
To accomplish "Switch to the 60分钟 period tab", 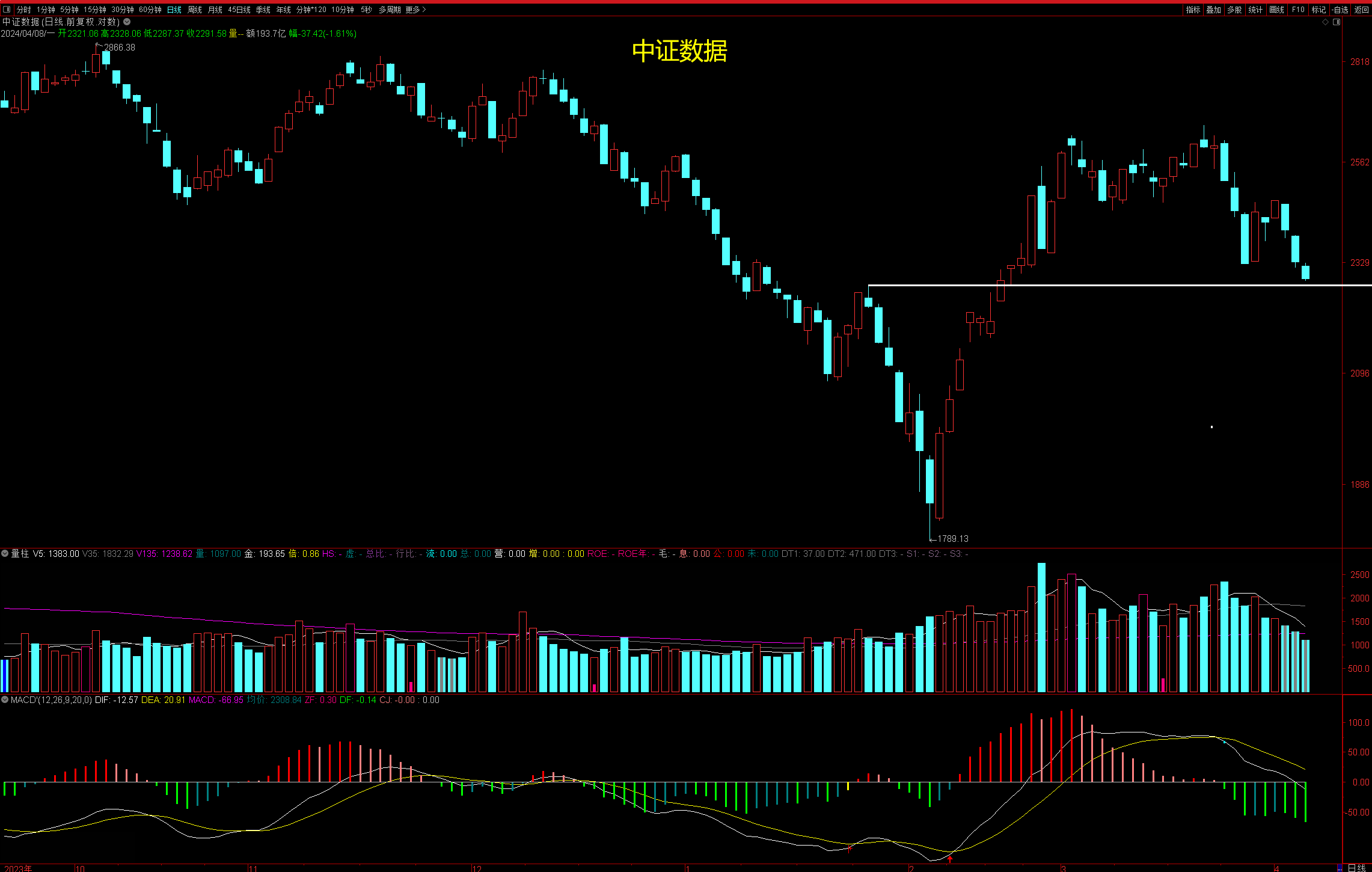I will point(150,10).
